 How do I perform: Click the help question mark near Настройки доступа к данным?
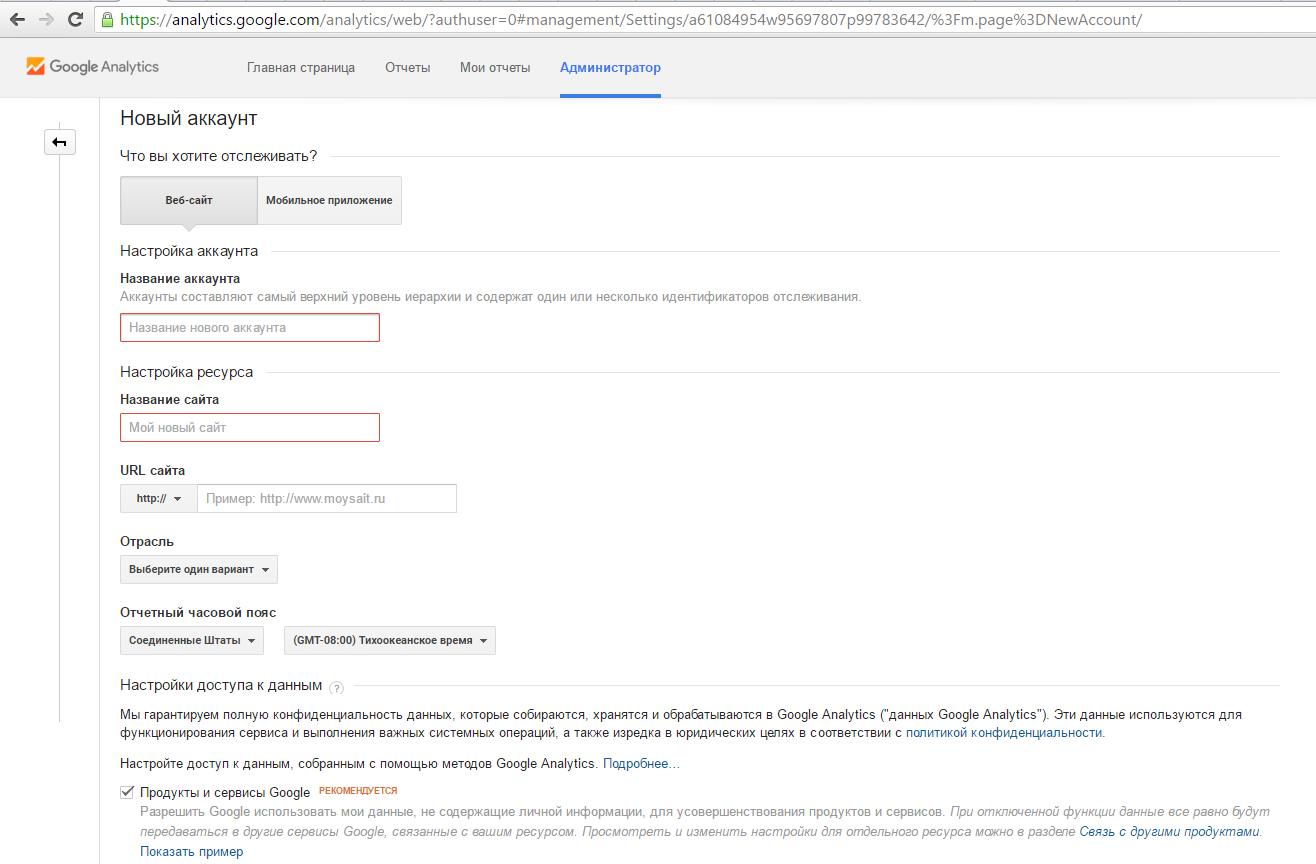click(x=337, y=687)
